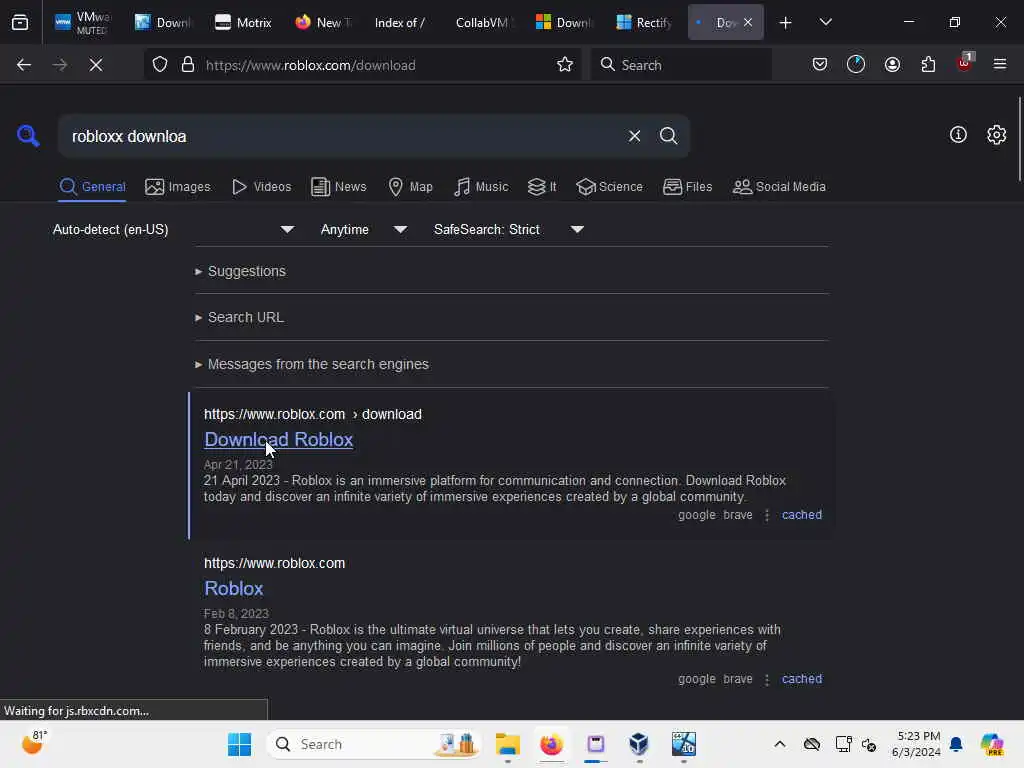List all tabs dropdown arrow
Viewport: 1024px width, 768px height.
point(825,23)
